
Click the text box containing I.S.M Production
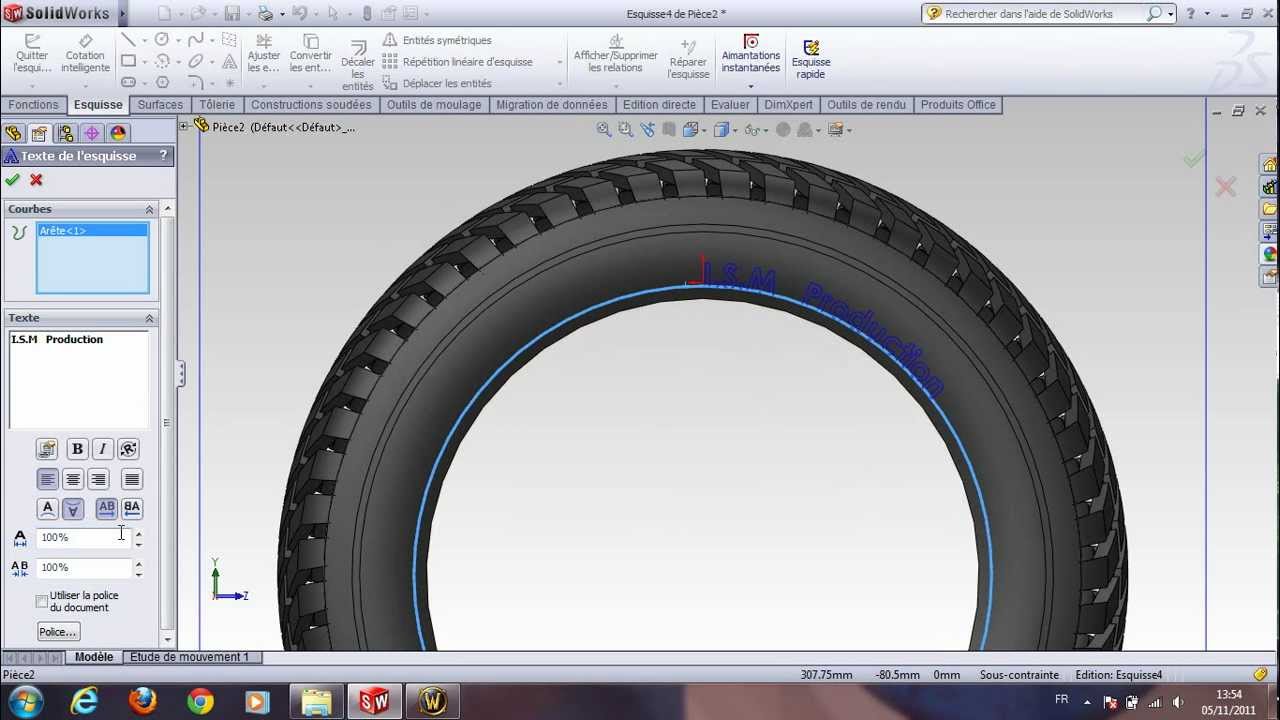pyautogui.click(x=80, y=379)
